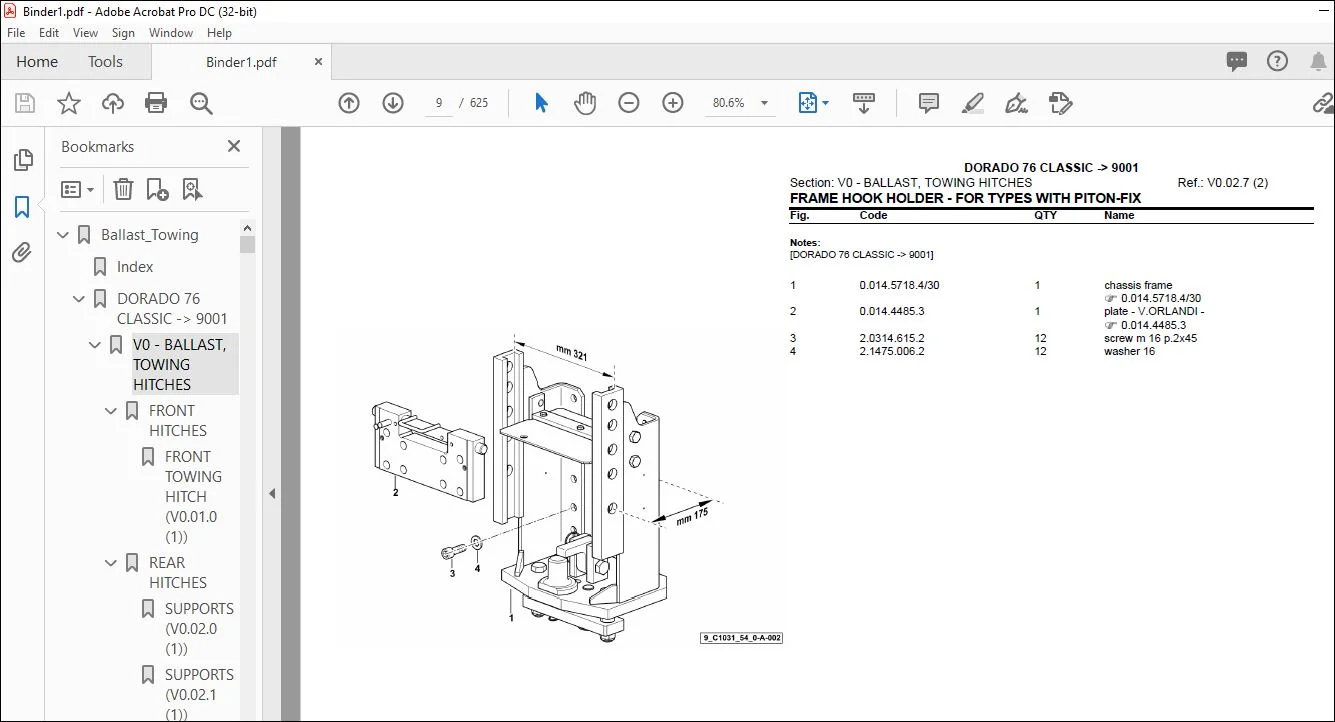
Task: Go to next page arrow
Action: [393, 103]
